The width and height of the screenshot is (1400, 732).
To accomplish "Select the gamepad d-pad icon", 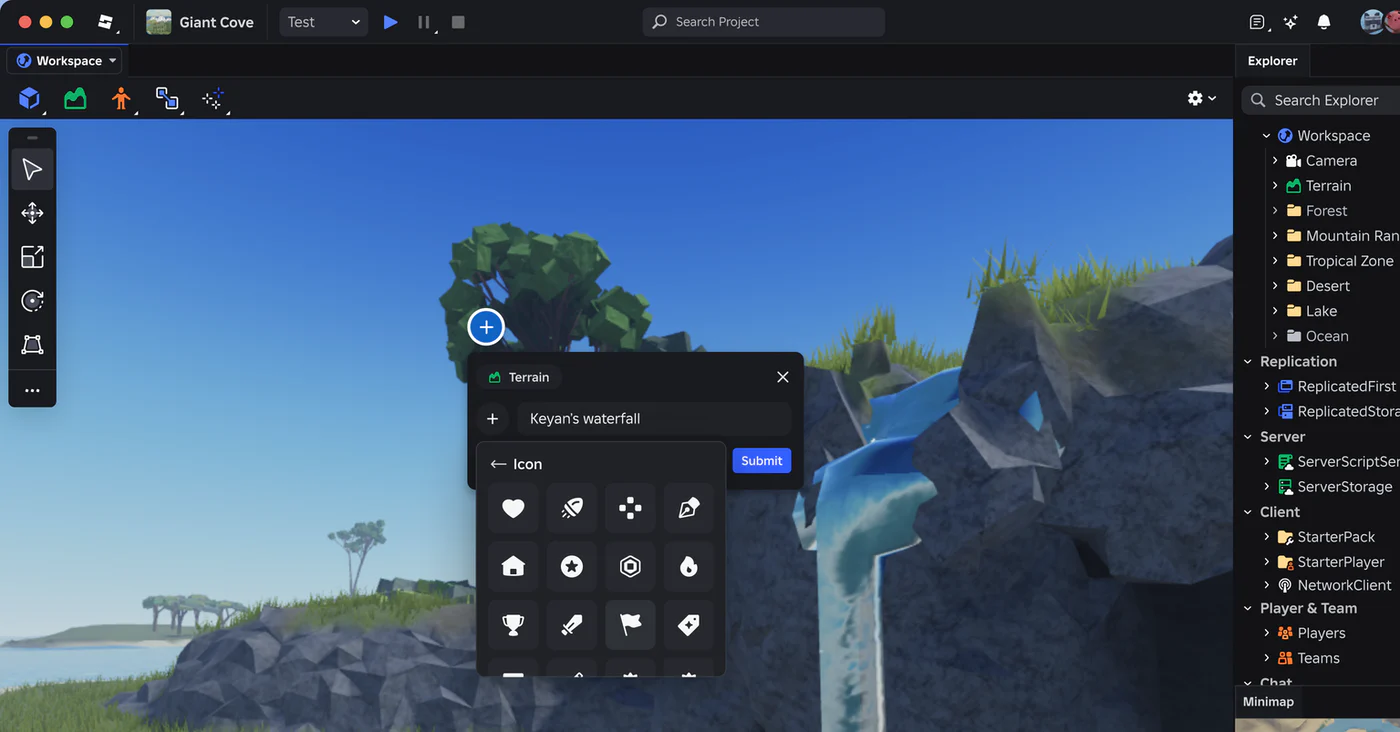I will click(630, 508).
